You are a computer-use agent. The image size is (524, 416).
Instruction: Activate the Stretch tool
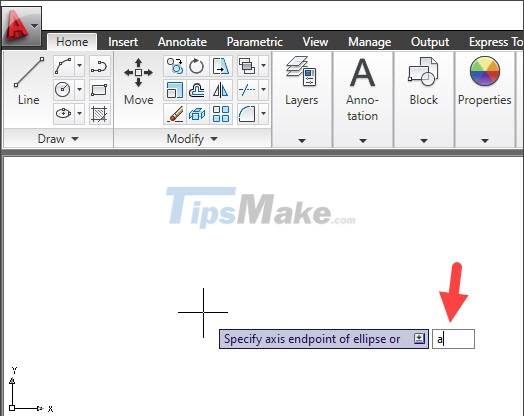point(221,66)
